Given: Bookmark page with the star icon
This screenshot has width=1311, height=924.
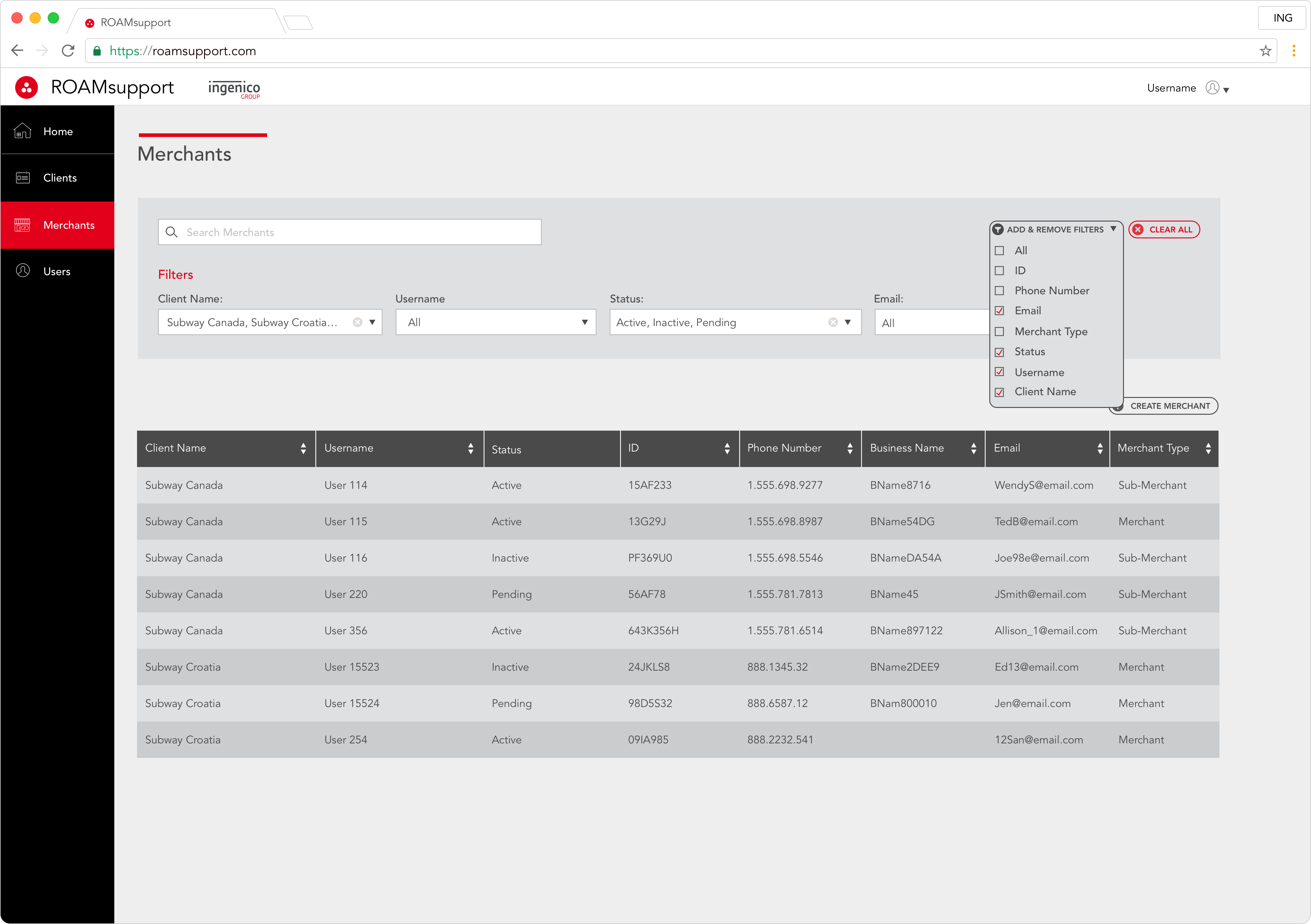Looking at the screenshot, I should [x=1265, y=51].
